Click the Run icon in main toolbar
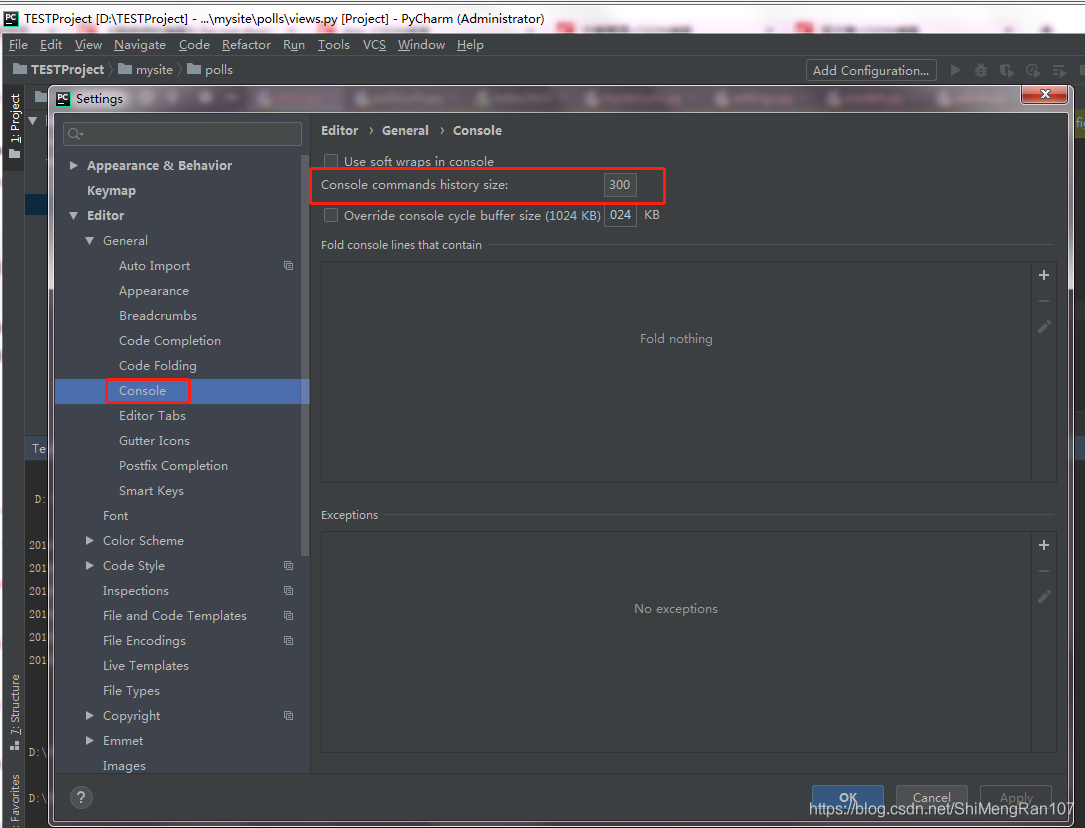This screenshot has height=828, width=1085. (x=956, y=70)
